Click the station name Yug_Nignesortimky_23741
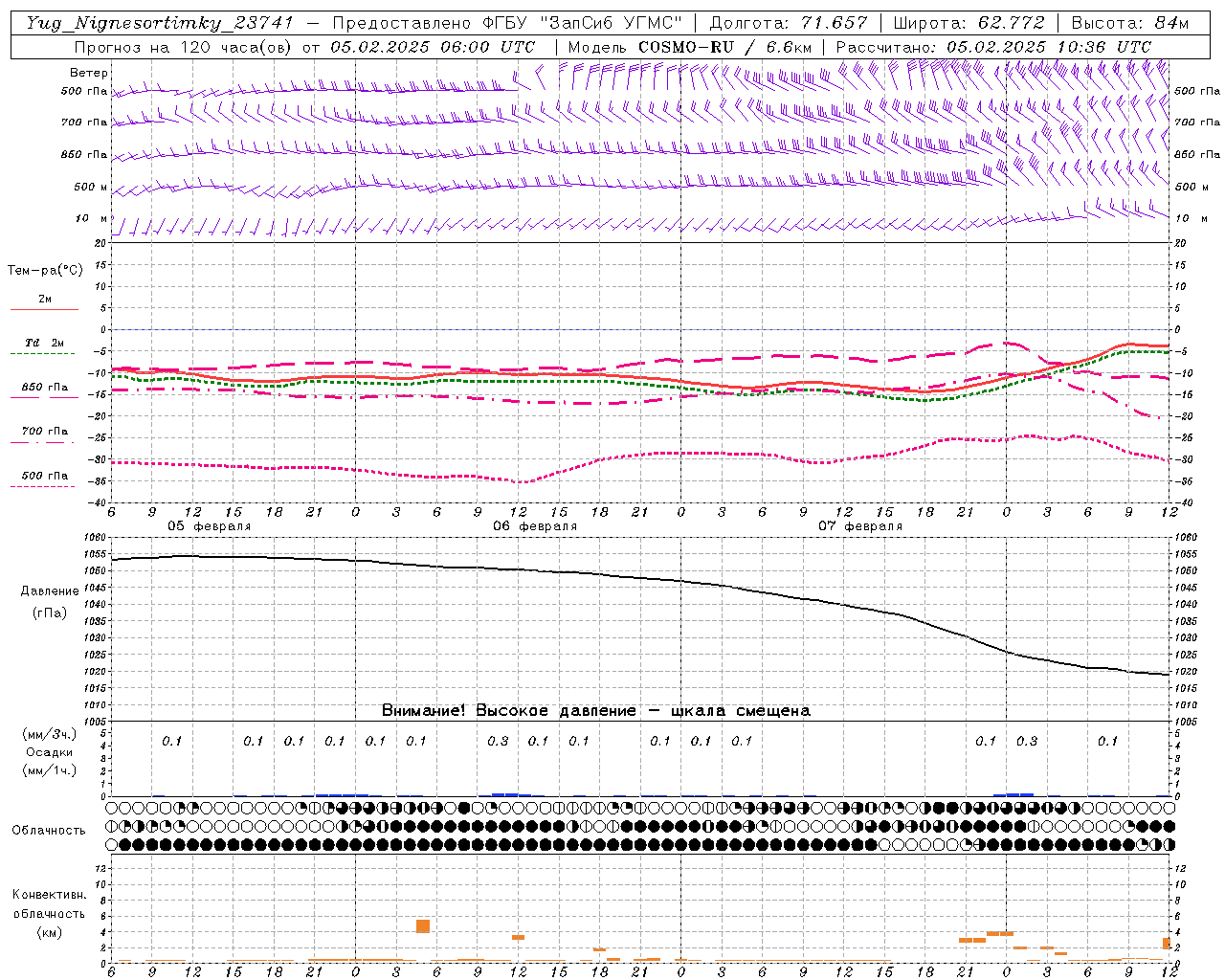The width and height of the screenshot is (1225, 980). 159,23
